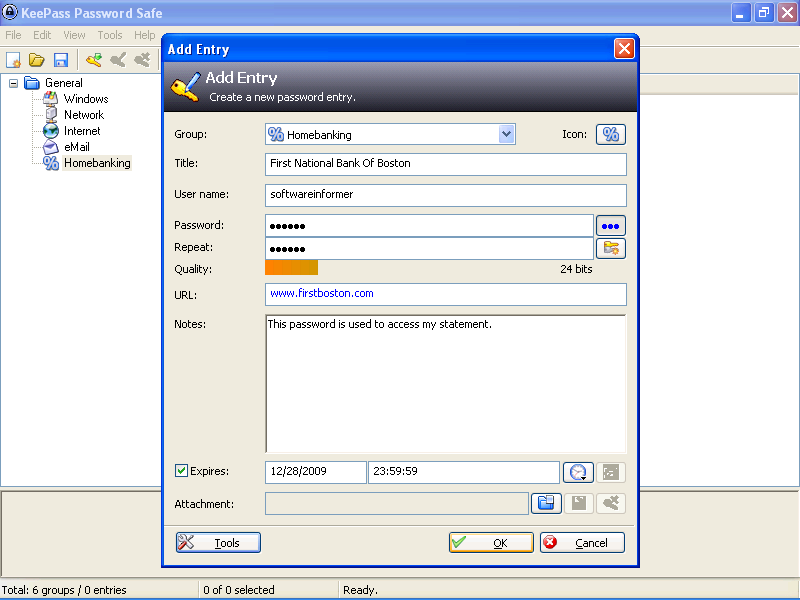This screenshot has width=800, height=600.
Task: Click the Open database folder icon
Action: tap(37, 60)
